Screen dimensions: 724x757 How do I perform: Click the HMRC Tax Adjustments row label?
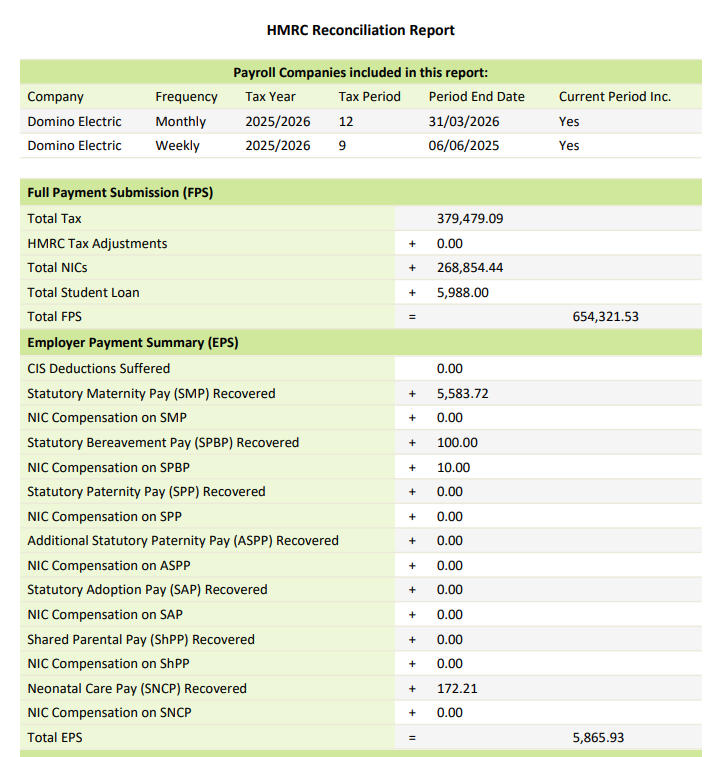[97, 243]
